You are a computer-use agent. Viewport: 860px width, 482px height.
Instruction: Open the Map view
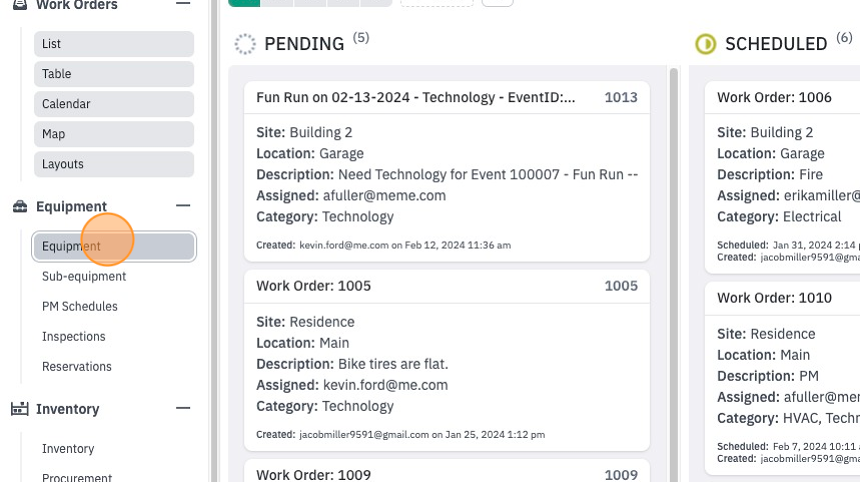114,134
